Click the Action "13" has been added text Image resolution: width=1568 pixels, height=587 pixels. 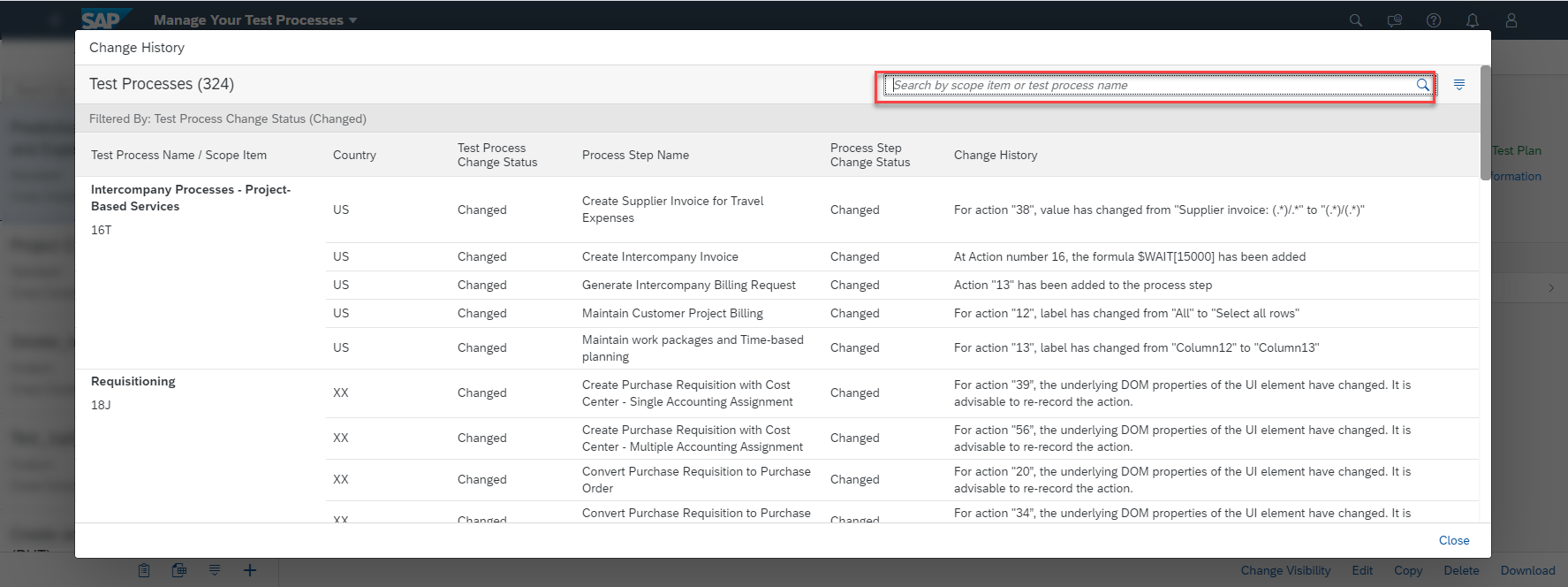[x=1083, y=285]
